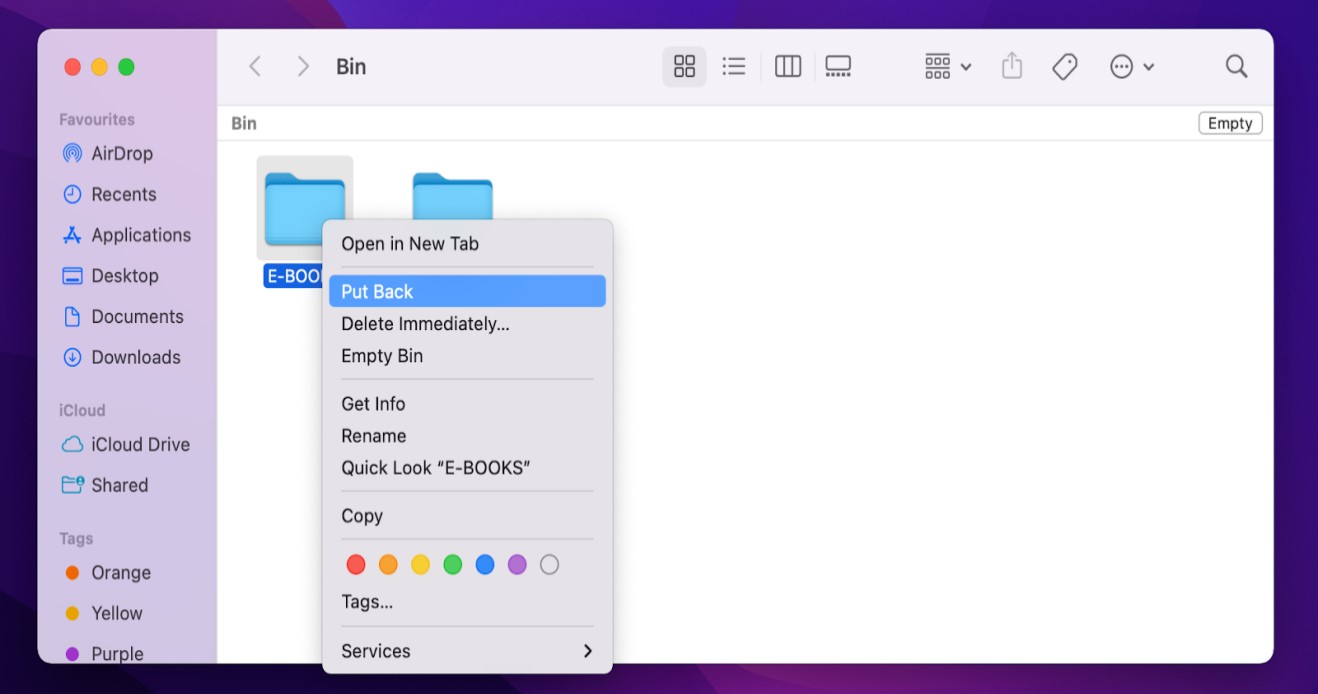Close the Finder window
Image resolution: width=1318 pixels, height=694 pixels.
click(x=72, y=67)
